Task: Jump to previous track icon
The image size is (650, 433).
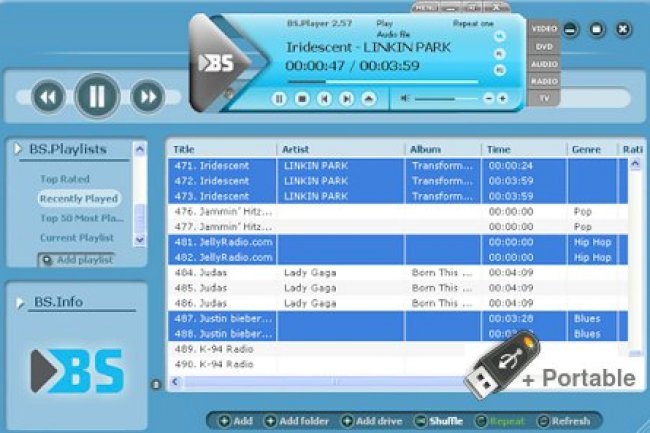Action: (x=324, y=99)
